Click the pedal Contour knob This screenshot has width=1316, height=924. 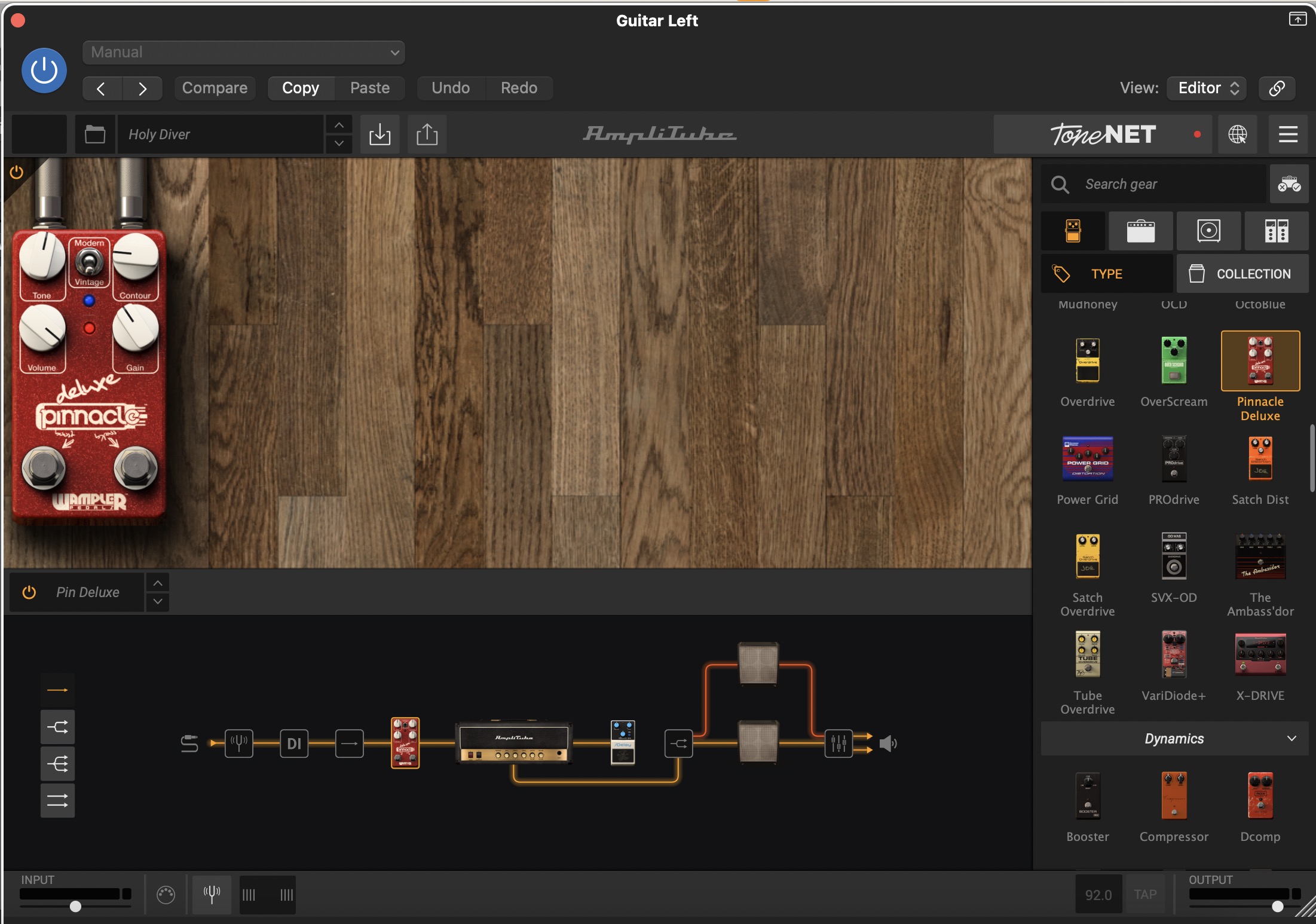tap(136, 256)
